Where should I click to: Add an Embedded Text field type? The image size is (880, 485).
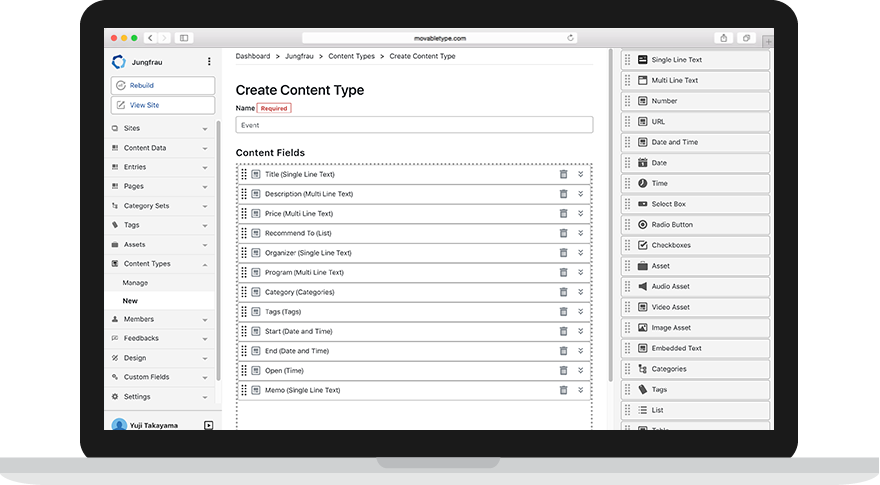(695, 348)
